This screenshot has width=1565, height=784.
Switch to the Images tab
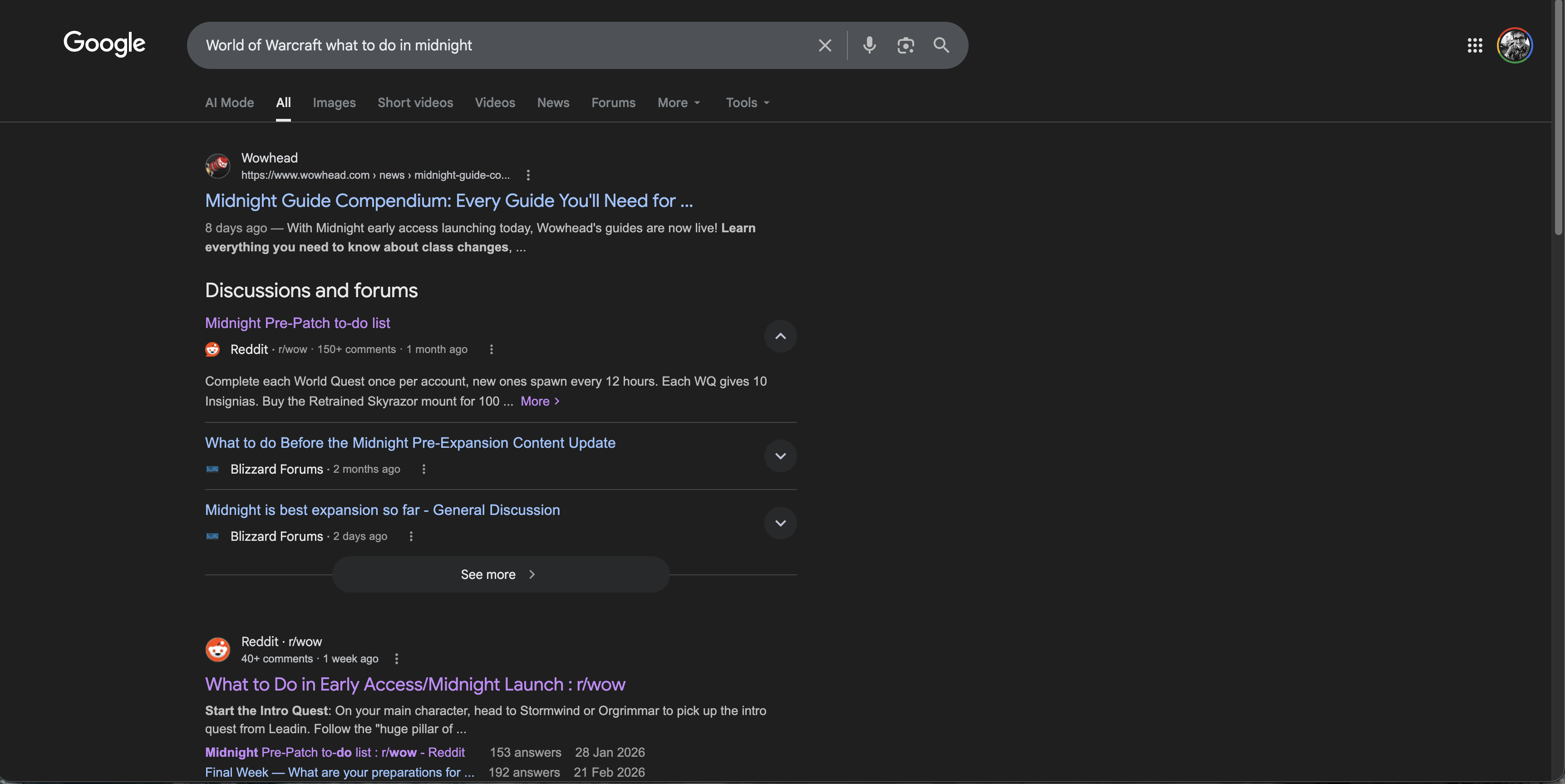[x=334, y=103]
